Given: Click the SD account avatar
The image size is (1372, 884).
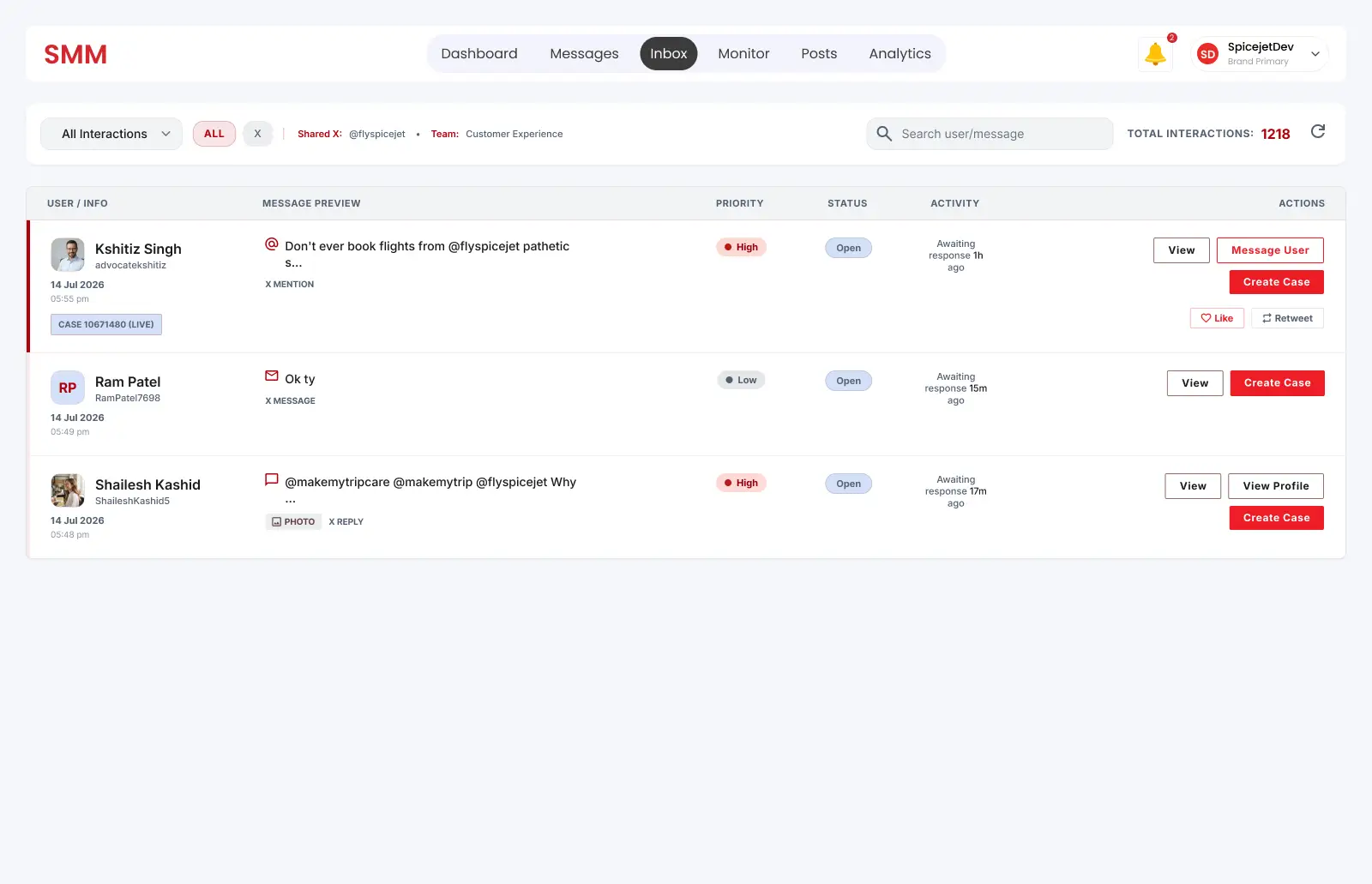Looking at the screenshot, I should [x=1207, y=54].
